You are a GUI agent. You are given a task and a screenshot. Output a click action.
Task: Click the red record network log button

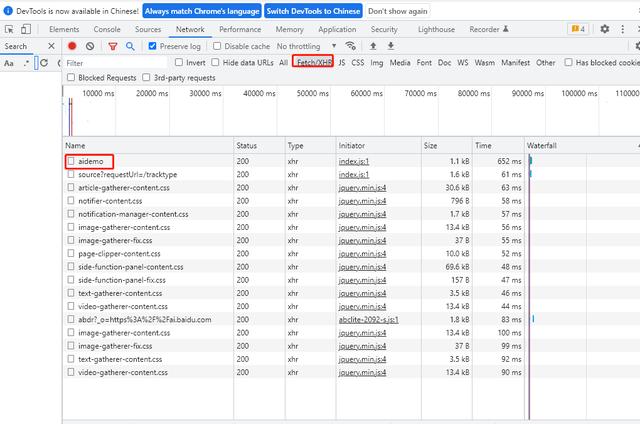pyautogui.click(x=72, y=46)
